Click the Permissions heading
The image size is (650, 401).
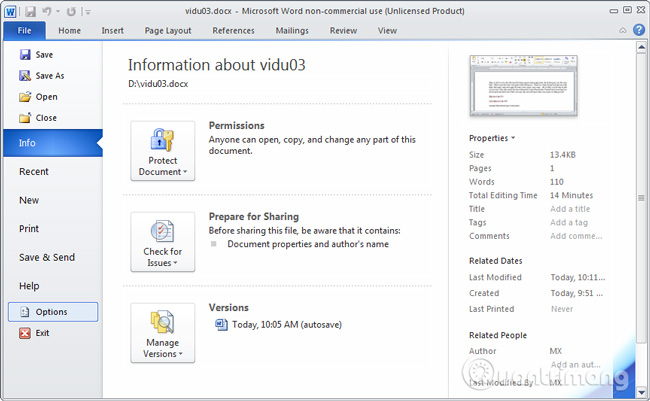click(236, 125)
